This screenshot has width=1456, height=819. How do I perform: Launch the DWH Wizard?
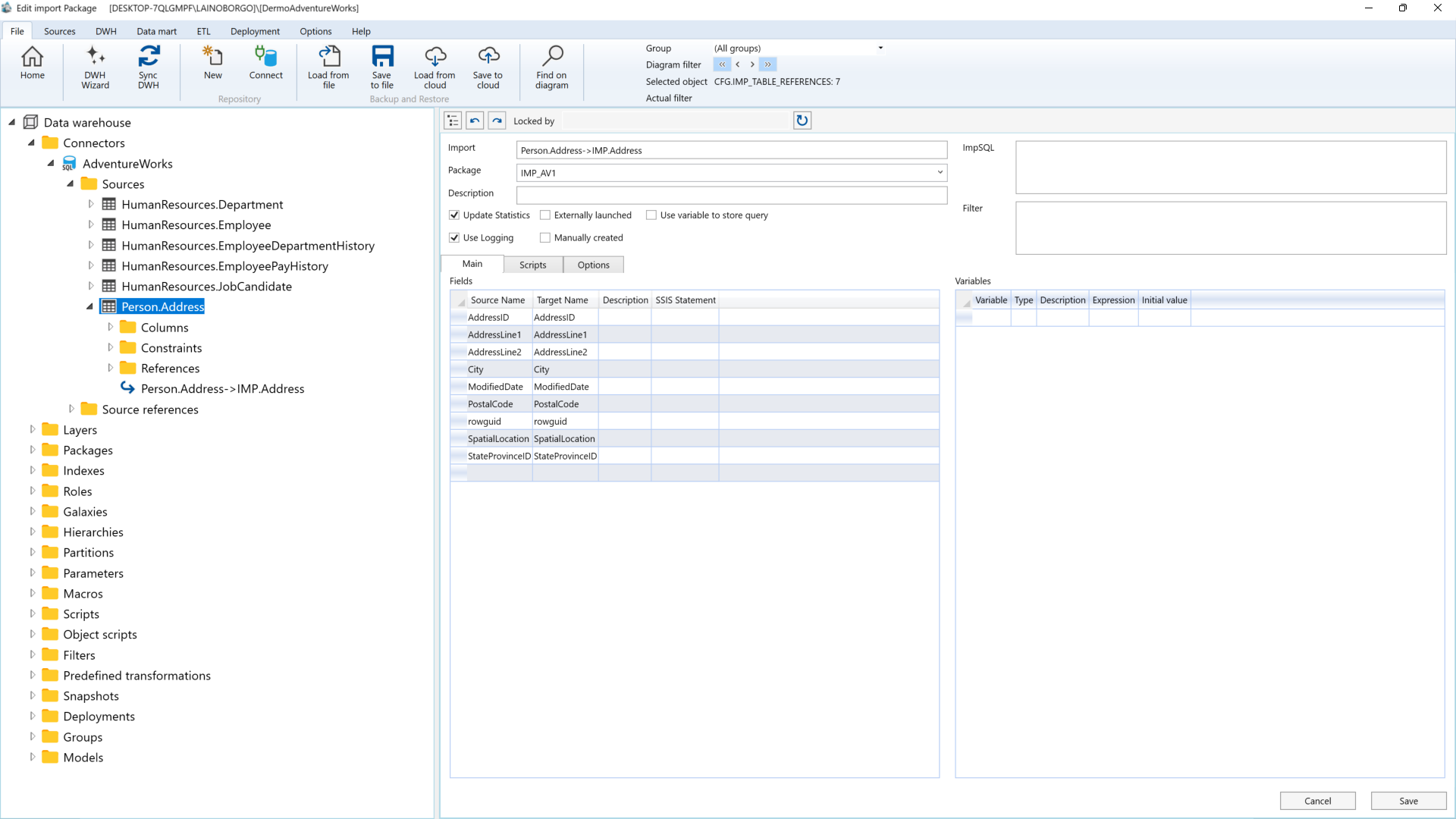click(x=95, y=67)
